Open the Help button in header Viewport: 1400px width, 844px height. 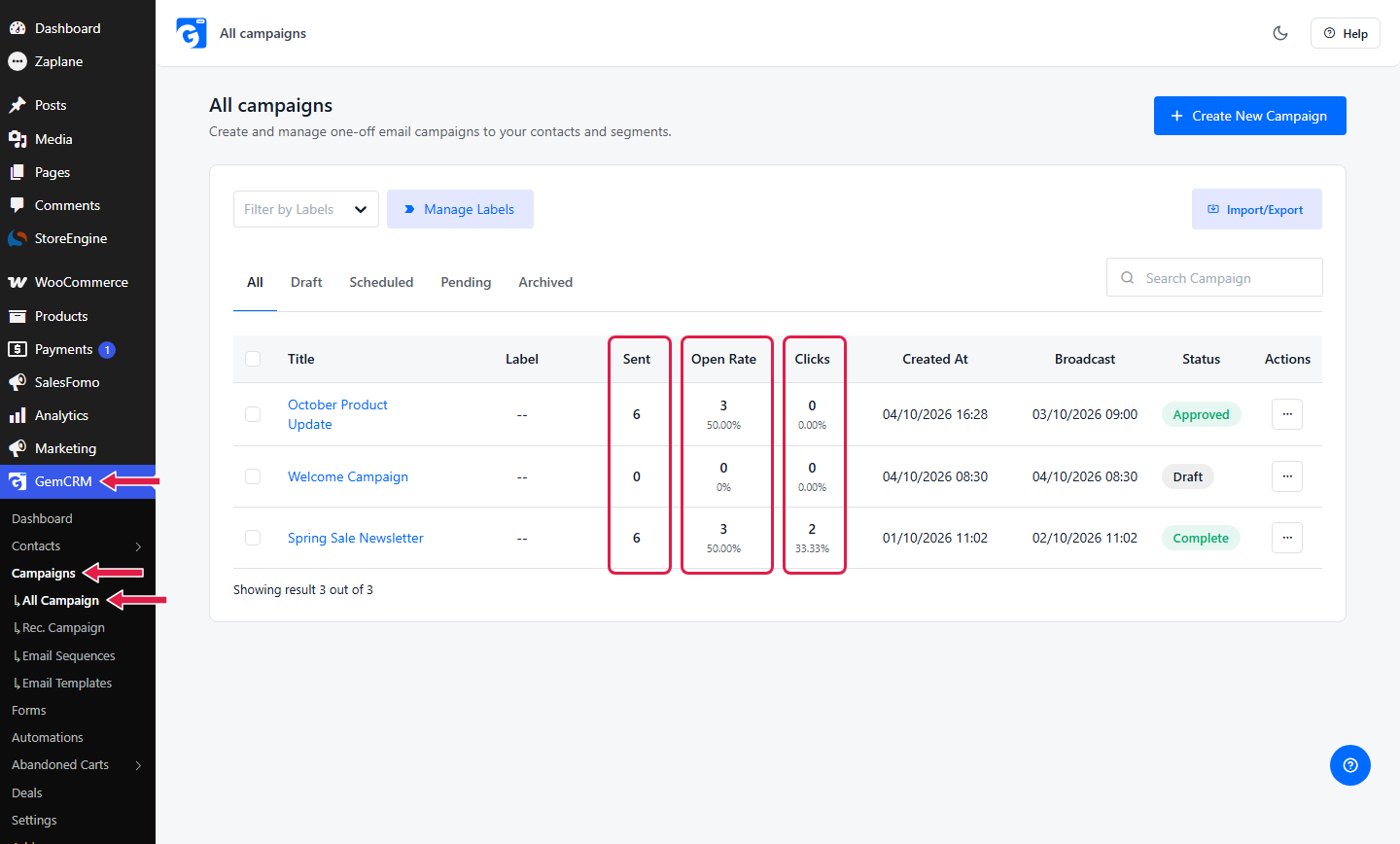tap(1346, 33)
